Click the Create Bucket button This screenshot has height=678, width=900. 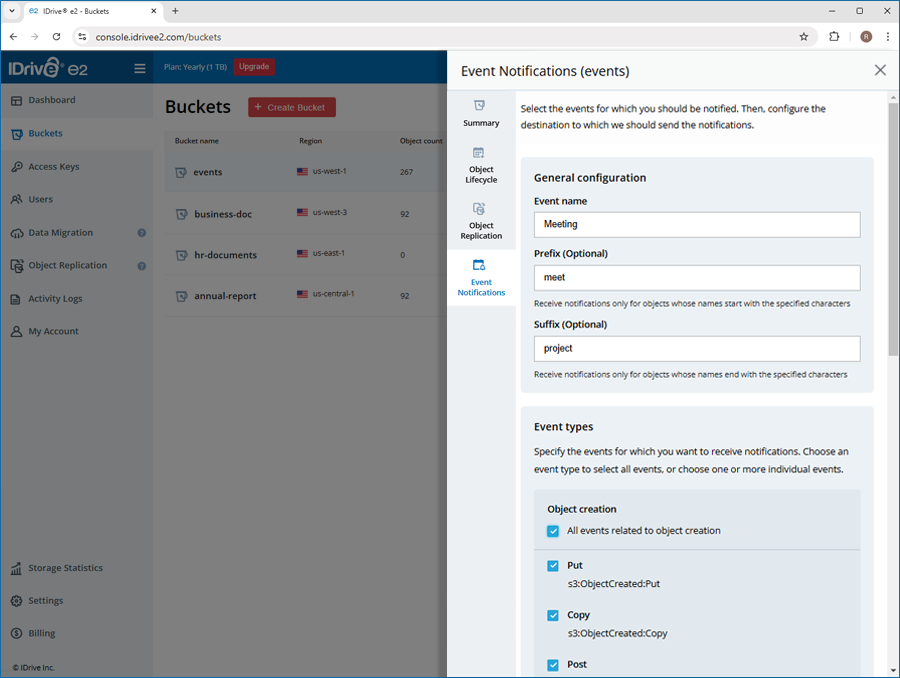292,107
